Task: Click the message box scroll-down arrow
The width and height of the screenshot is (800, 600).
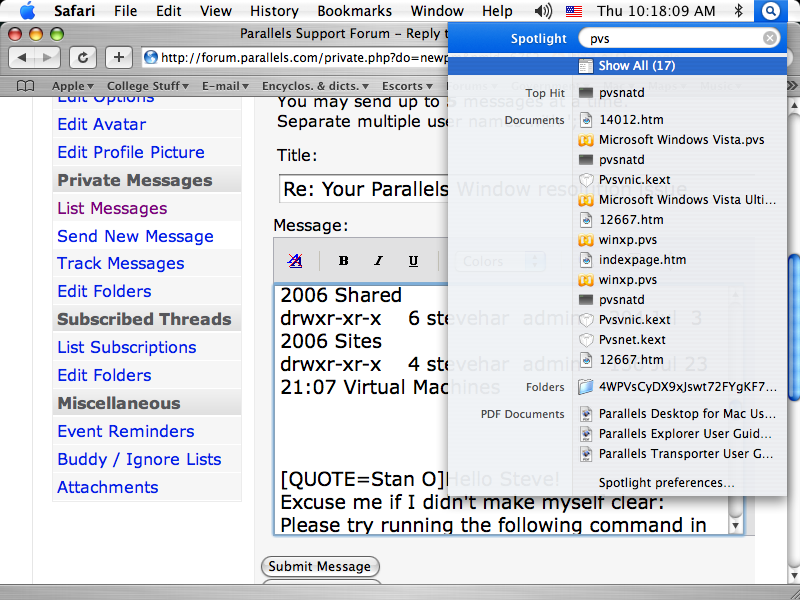Action: tap(735, 526)
